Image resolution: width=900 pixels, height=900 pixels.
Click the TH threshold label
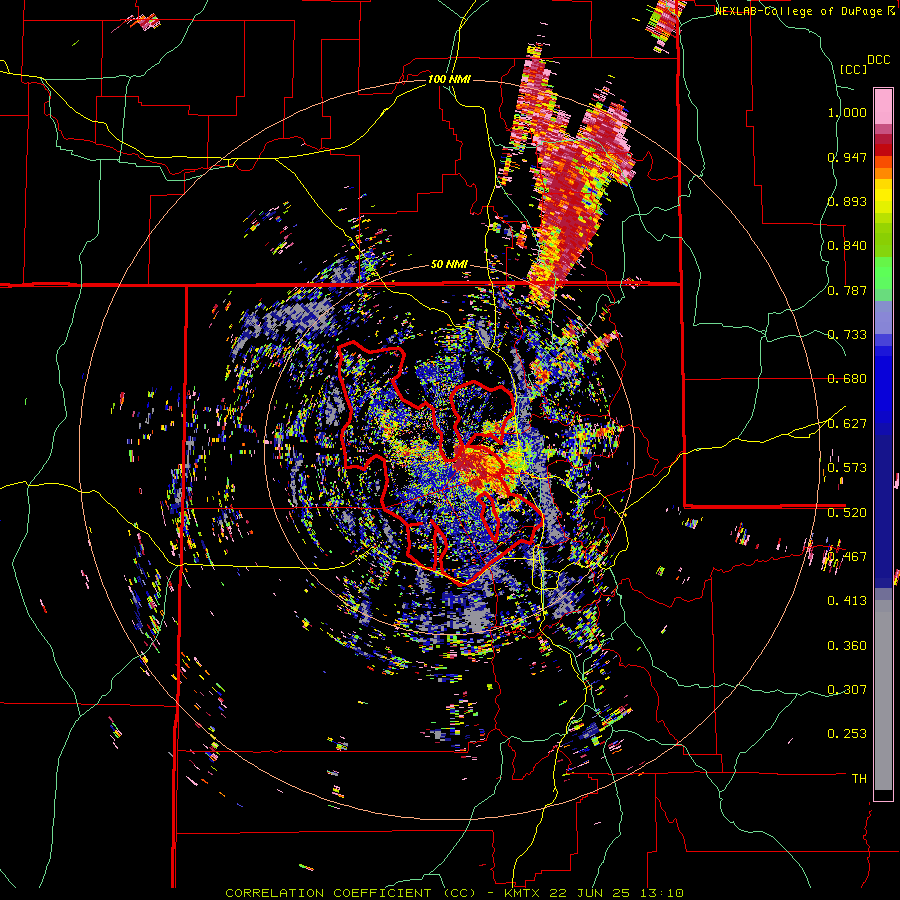click(859, 779)
